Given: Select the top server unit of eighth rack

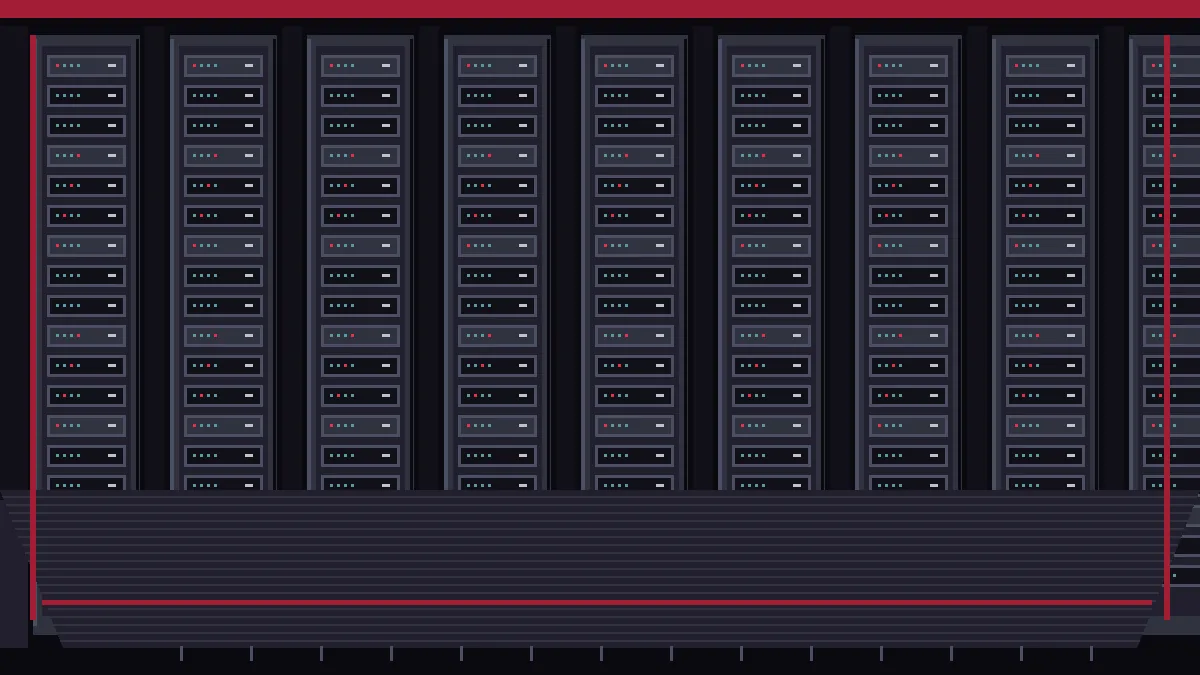Looking at the screenshot, I should click(1045, 66).
